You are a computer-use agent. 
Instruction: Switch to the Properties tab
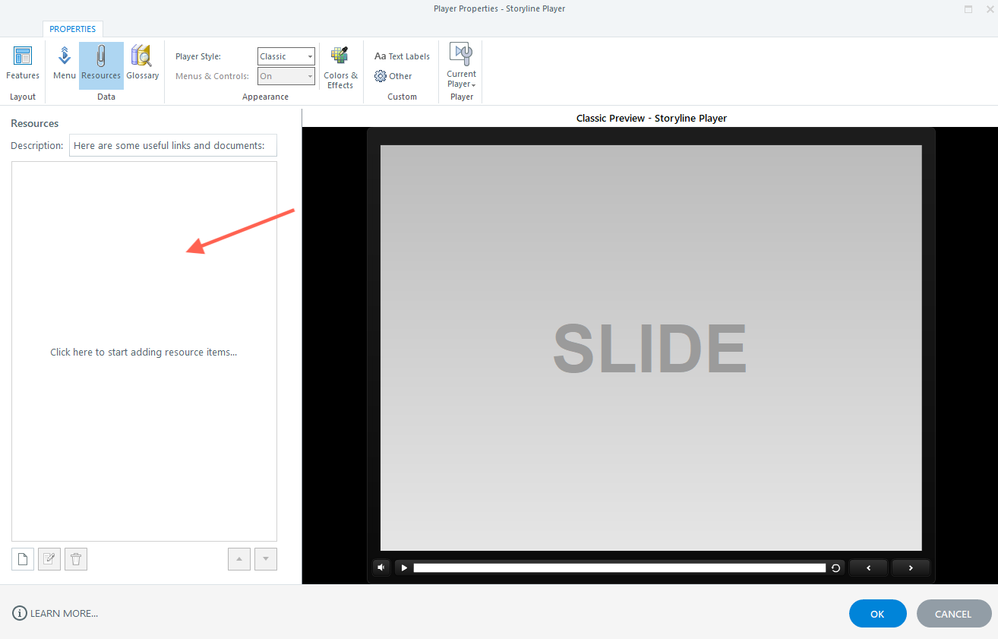73,29
